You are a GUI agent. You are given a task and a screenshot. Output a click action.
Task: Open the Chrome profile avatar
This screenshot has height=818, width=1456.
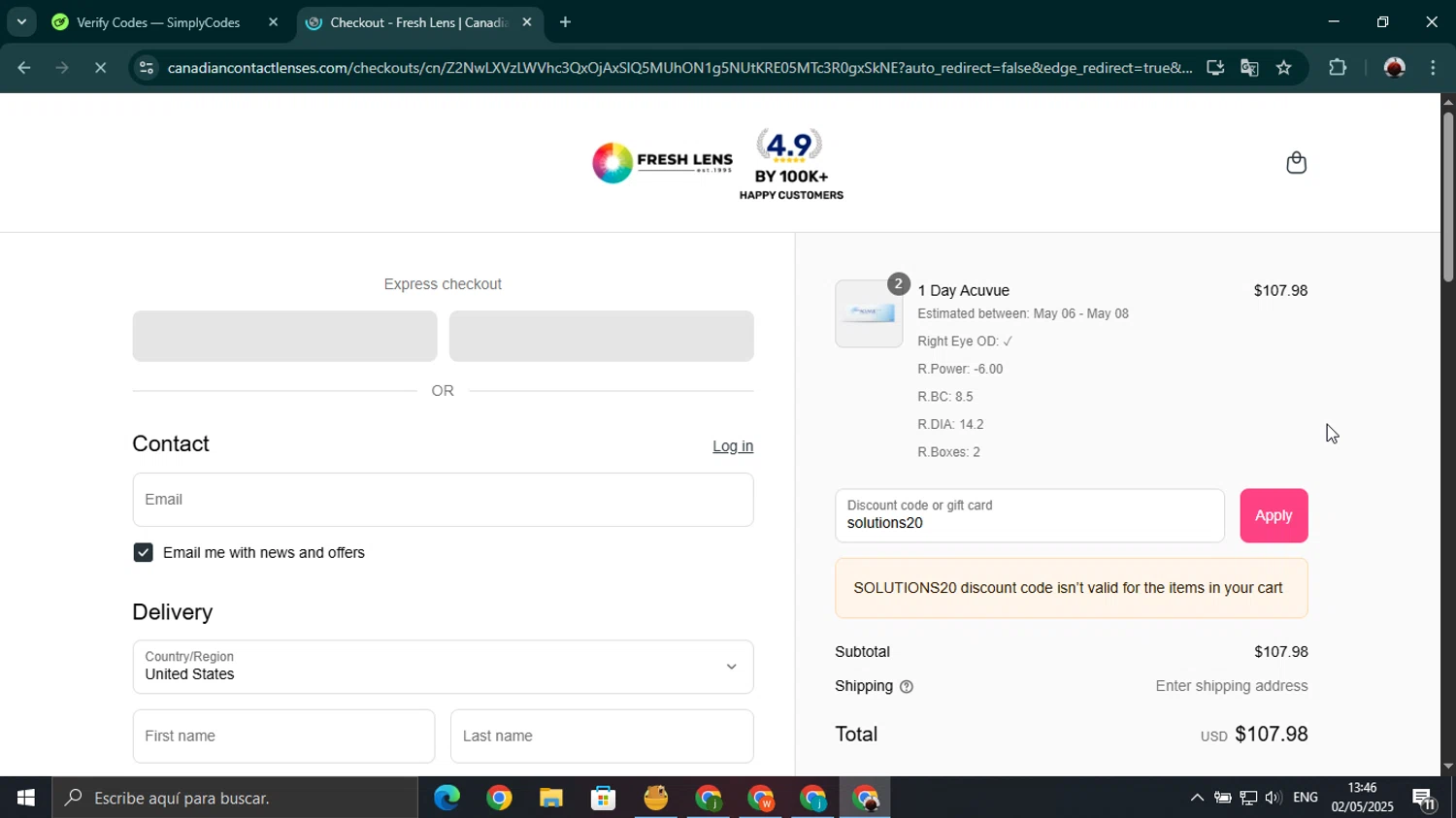[x=1395, y=68]
